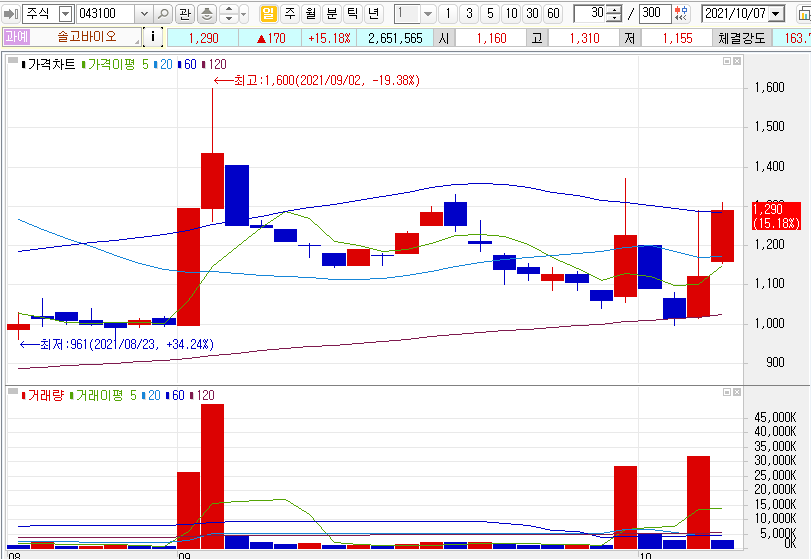This screenshot has width=811, height=559.
Task: Click the volume value 2,651,565
Action: pos(395,38)
